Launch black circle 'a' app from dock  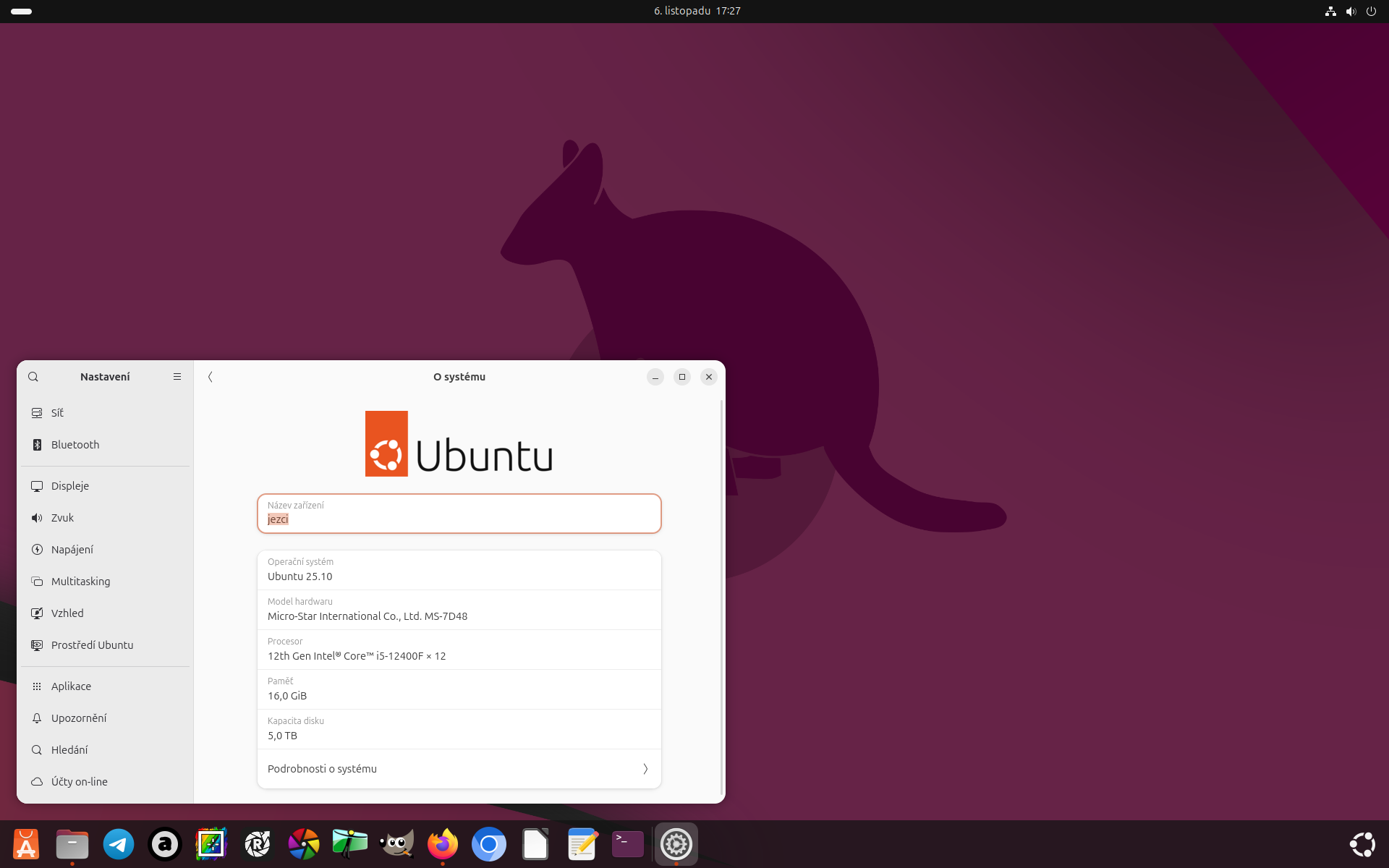point(165,844)
